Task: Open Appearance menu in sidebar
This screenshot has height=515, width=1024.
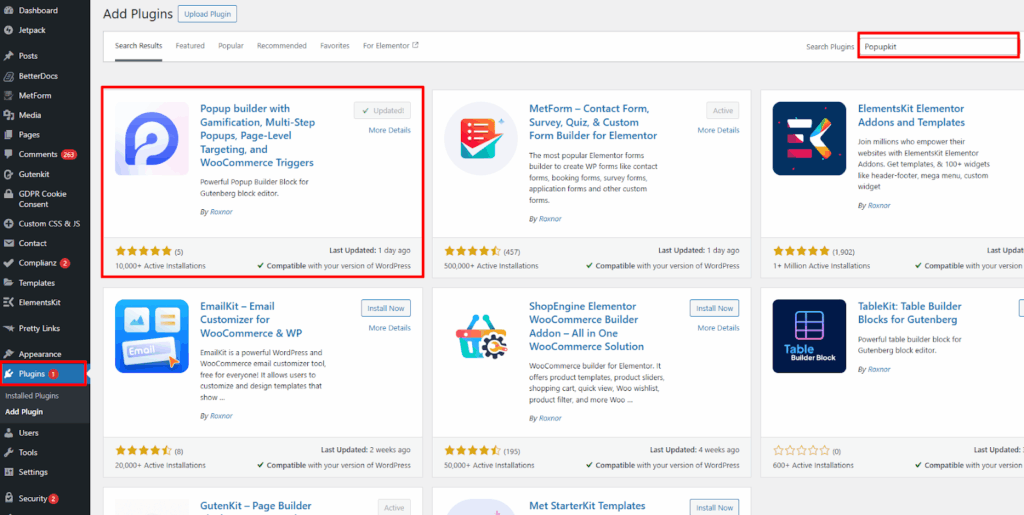Action: click(x=39, y=354)
